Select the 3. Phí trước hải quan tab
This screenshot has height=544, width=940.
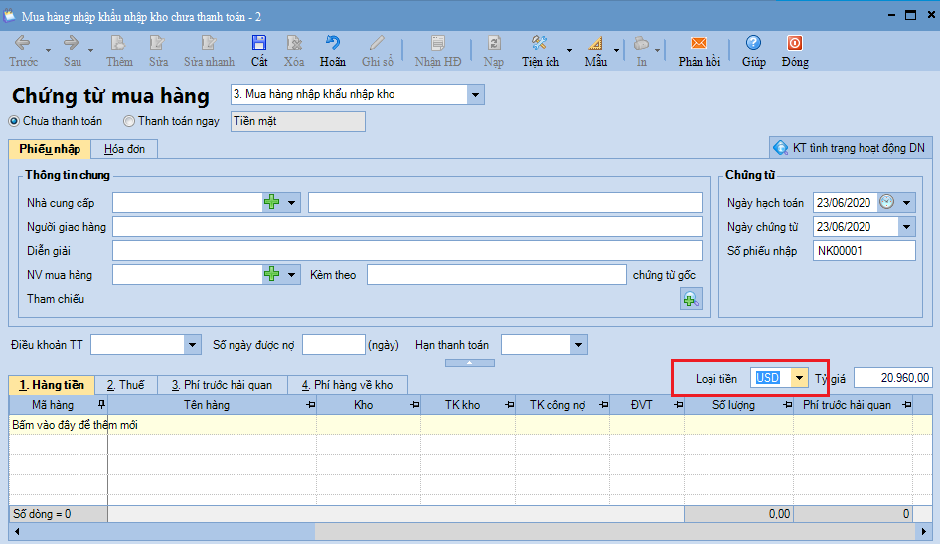(x=222, y=384)
